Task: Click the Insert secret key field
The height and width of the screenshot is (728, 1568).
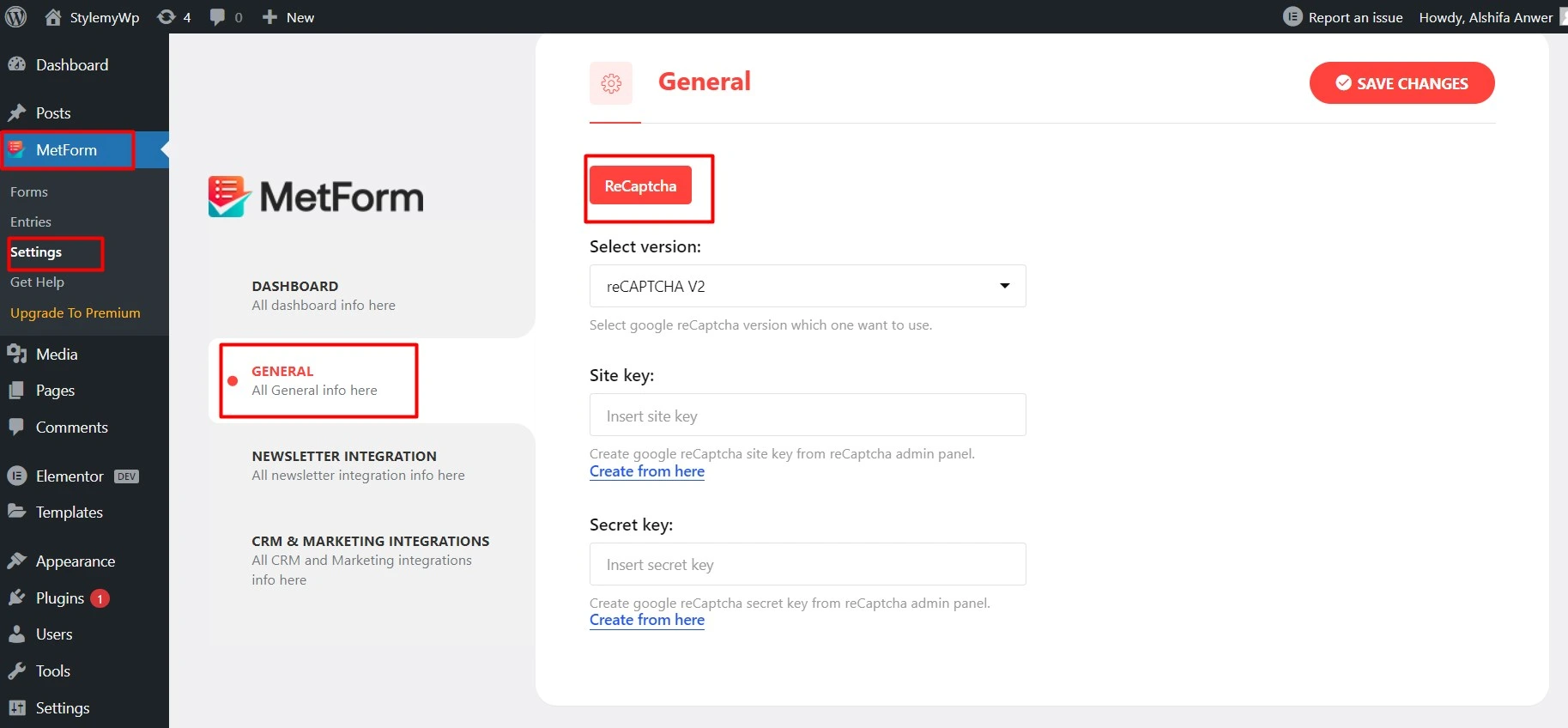Action: point(808,564)
